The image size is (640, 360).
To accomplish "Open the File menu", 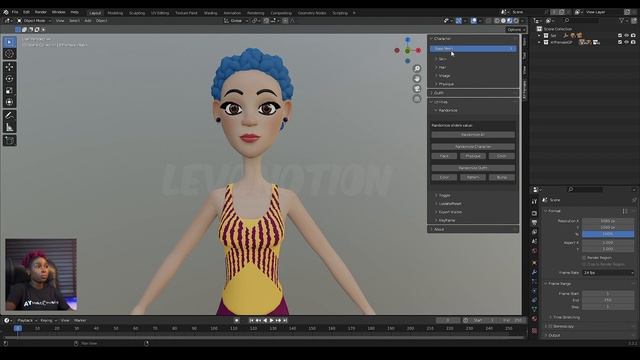I will tap(15, 12).
